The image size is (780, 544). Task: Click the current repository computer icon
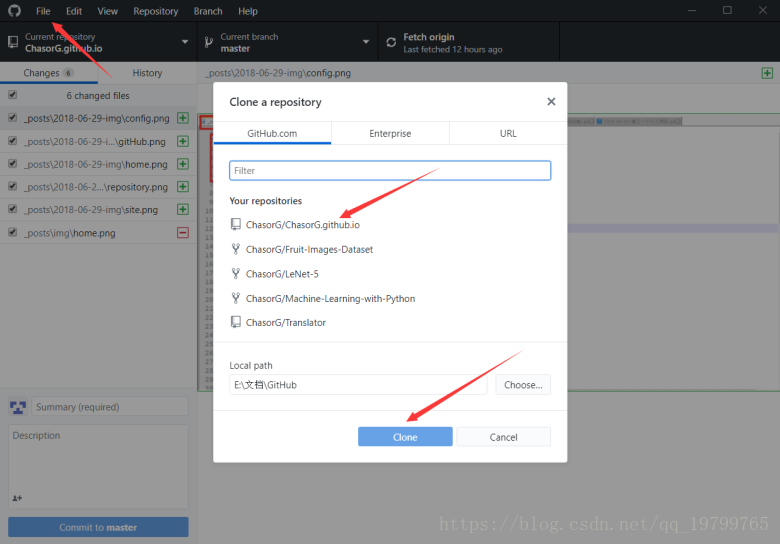coord(13,42)
